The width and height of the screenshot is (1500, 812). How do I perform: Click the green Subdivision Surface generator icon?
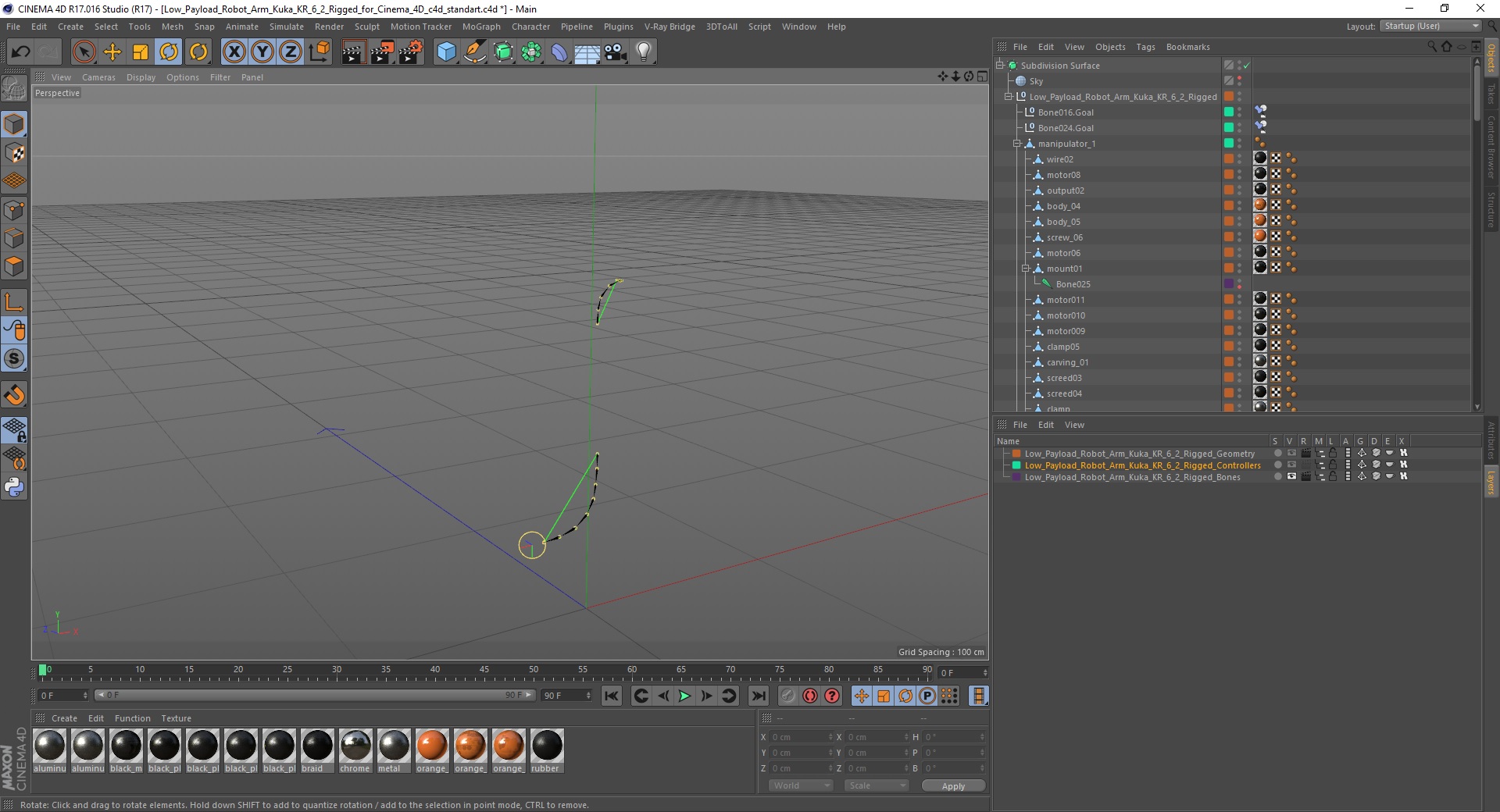[503, 52]
